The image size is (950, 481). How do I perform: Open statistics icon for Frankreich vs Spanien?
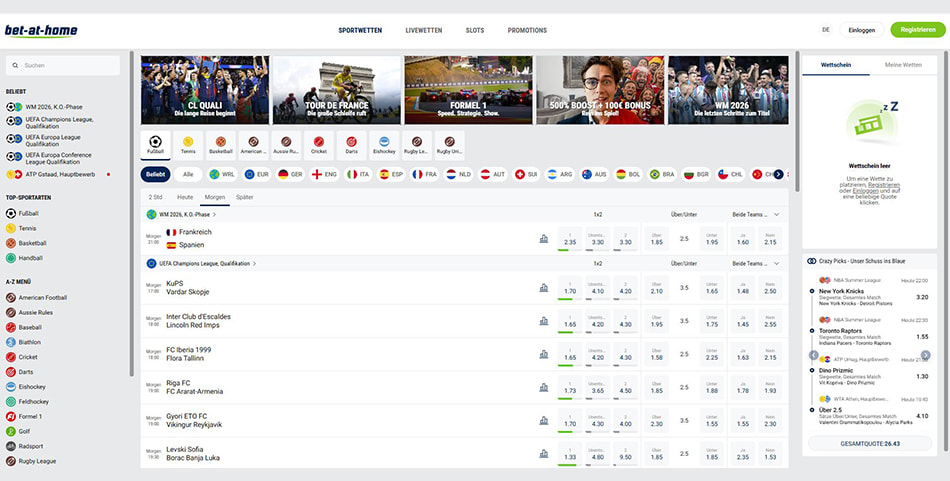[543, 239]
